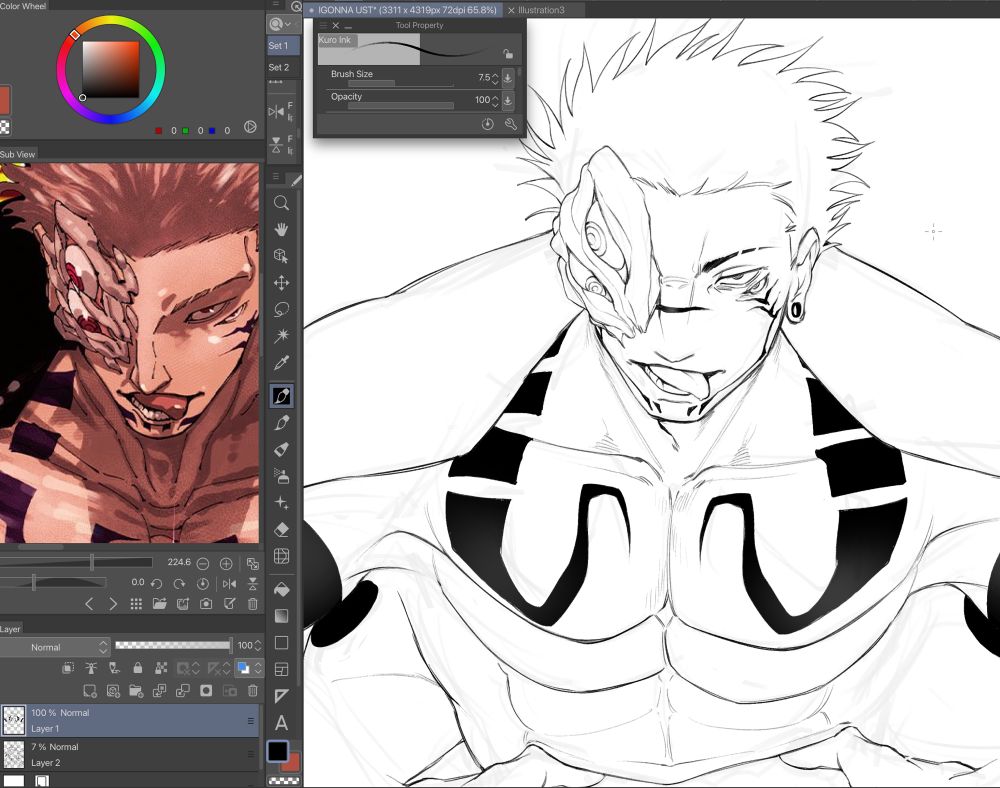Select the Pencil tool
Screen dimensions: 1000x788
pos(281,423)
